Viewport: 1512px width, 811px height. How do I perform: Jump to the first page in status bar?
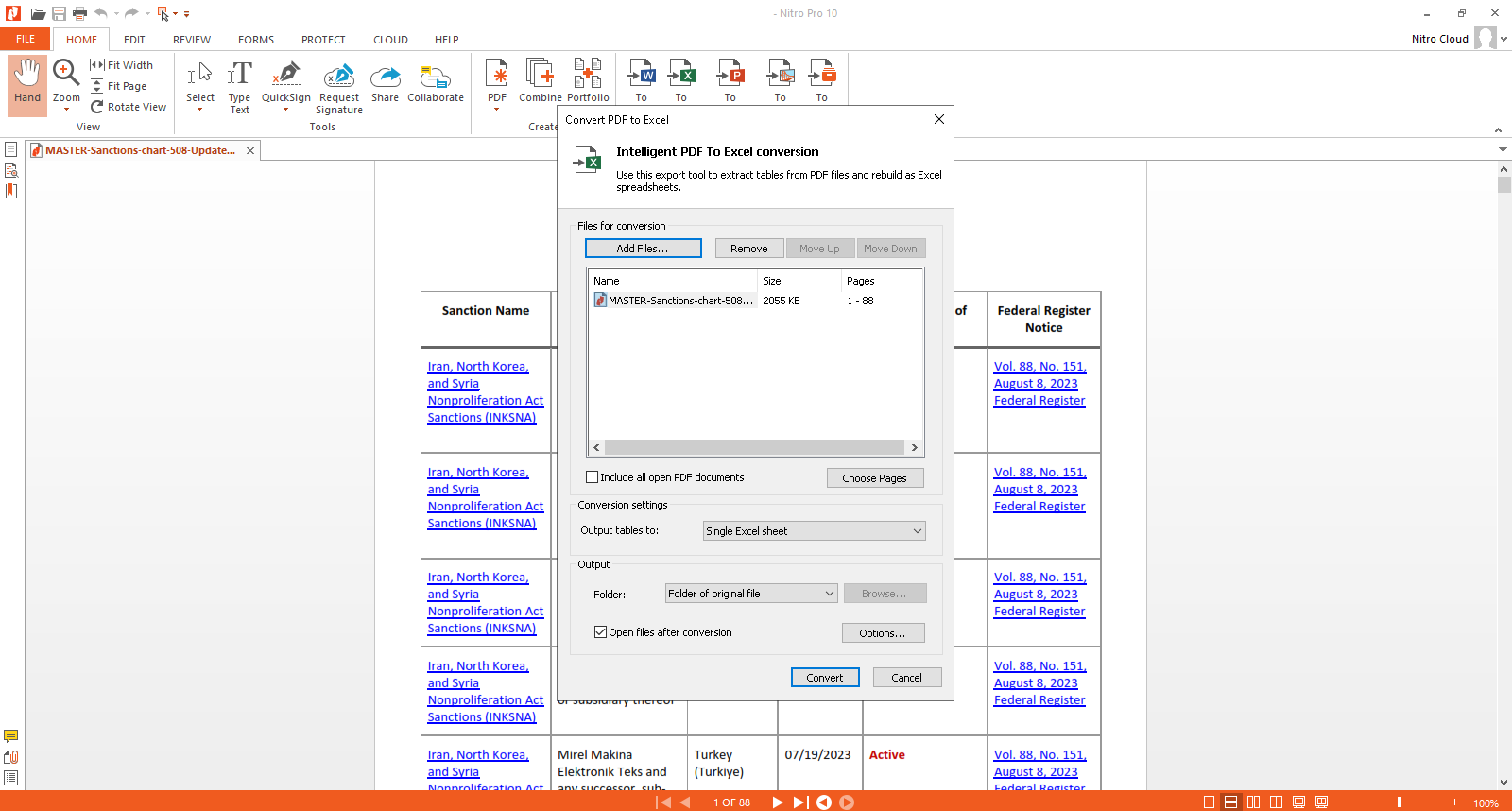[x=663, y=802]
